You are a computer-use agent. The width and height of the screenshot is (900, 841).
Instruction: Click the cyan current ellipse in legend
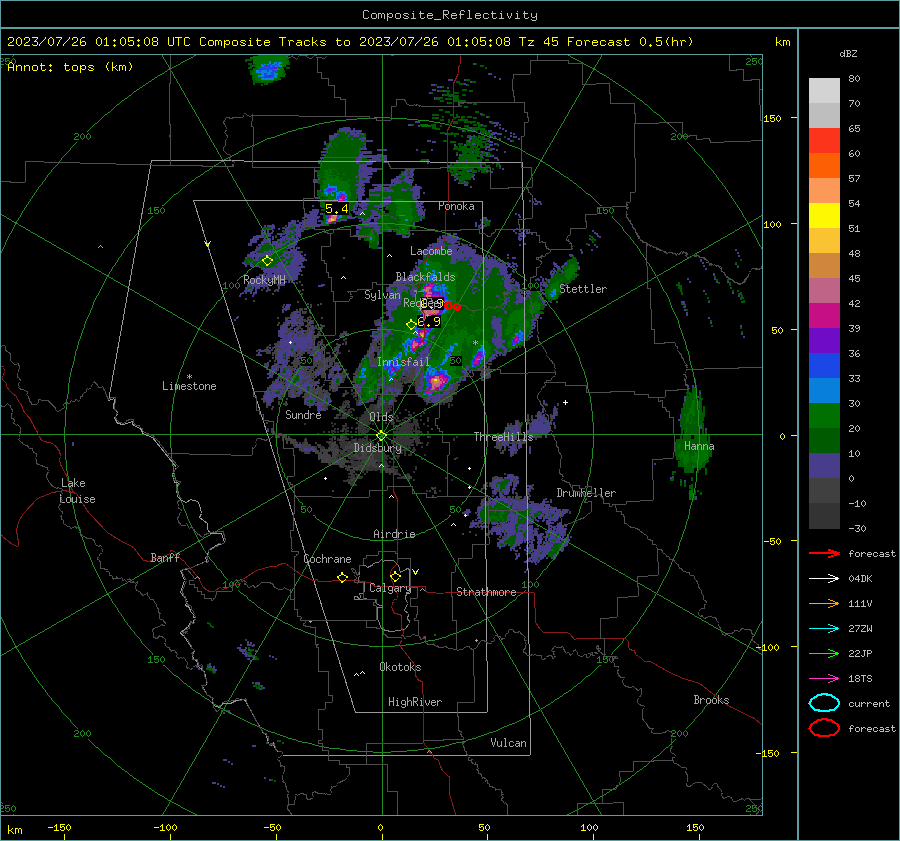click(824, 703)
